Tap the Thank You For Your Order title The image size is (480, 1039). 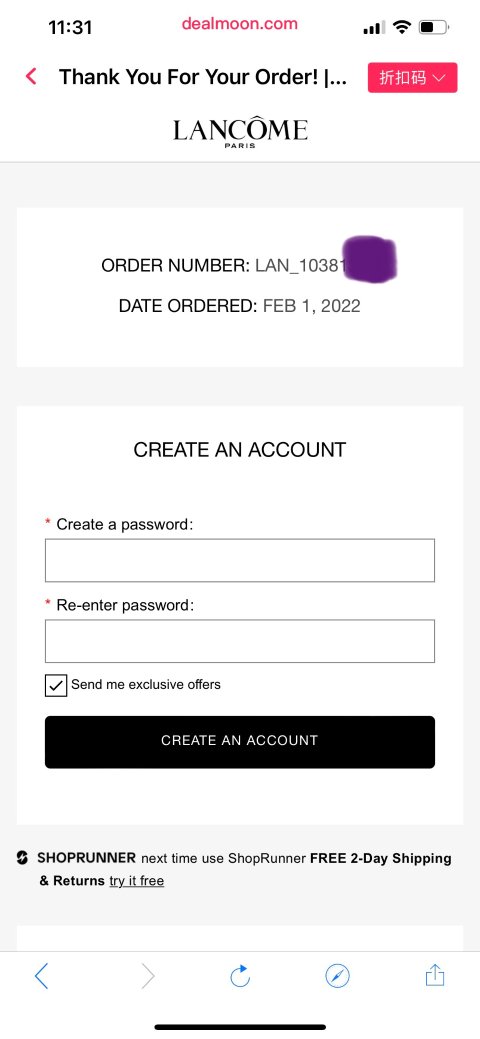click(x=203, y=77)
